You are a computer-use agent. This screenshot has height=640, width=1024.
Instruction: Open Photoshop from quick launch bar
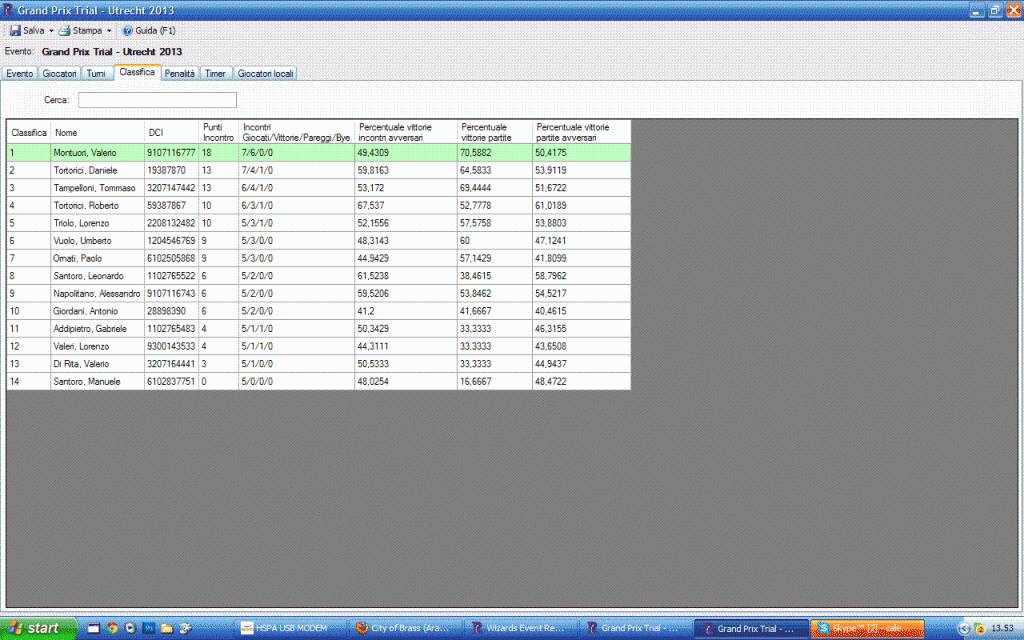coord(148,629)
